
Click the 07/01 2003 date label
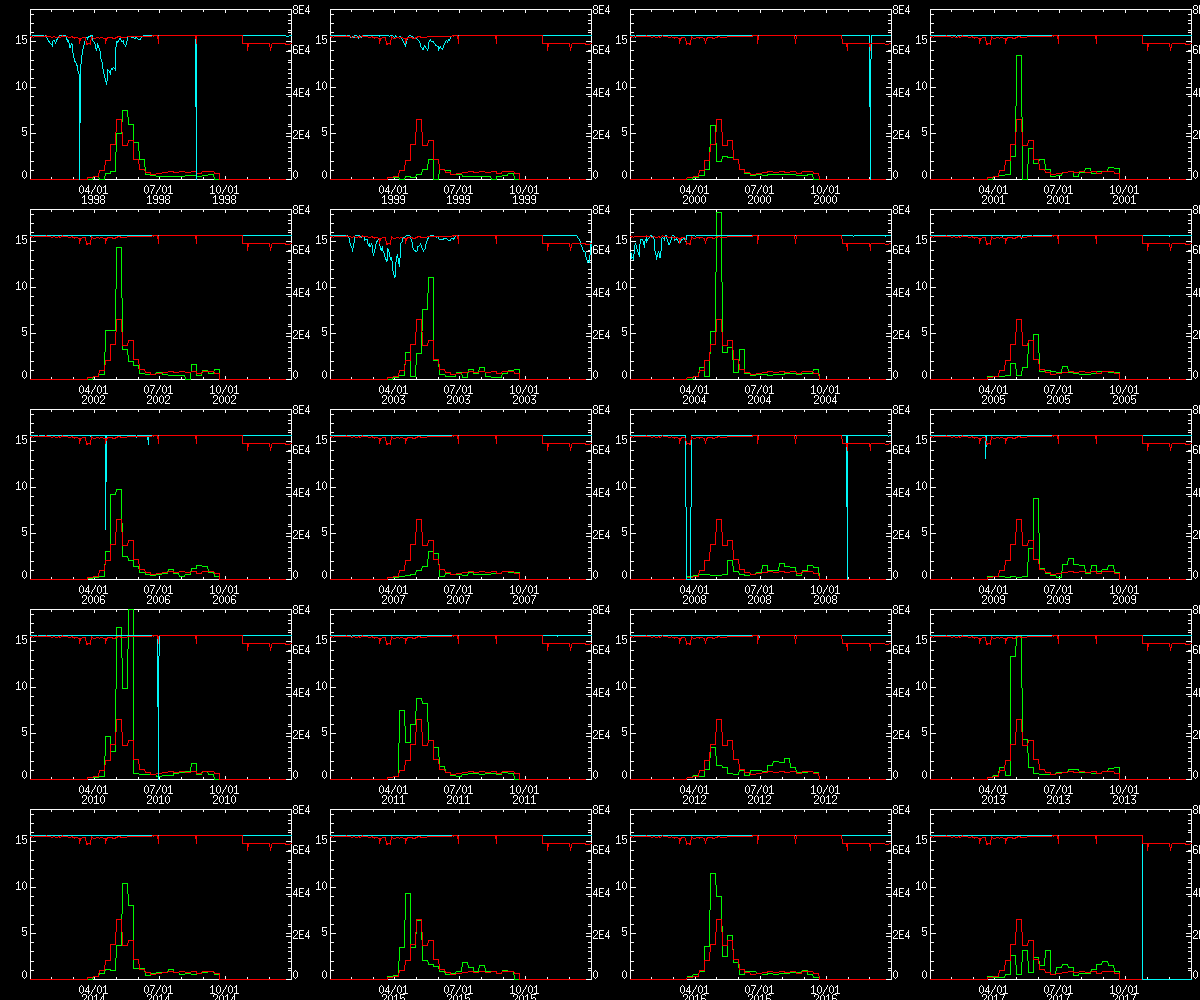(x=458, y=394)
